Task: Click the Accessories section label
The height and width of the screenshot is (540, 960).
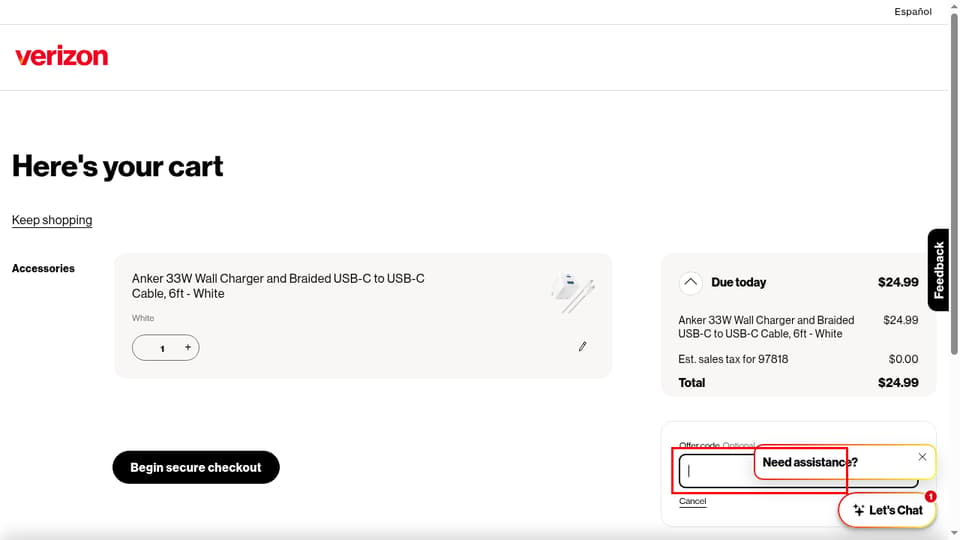Action: [x=43, y=268]
